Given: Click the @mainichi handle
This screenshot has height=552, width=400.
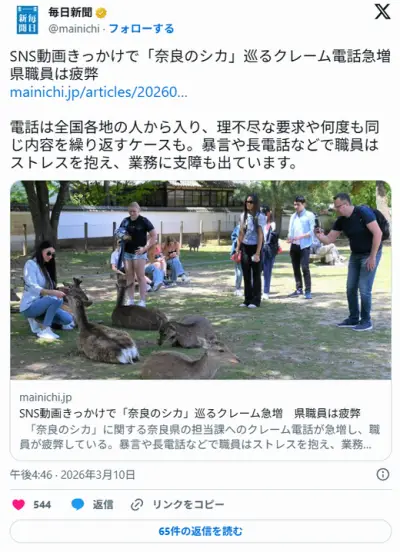Looking at the screenshot, I should pyautogui.click(x=74, y=29).
